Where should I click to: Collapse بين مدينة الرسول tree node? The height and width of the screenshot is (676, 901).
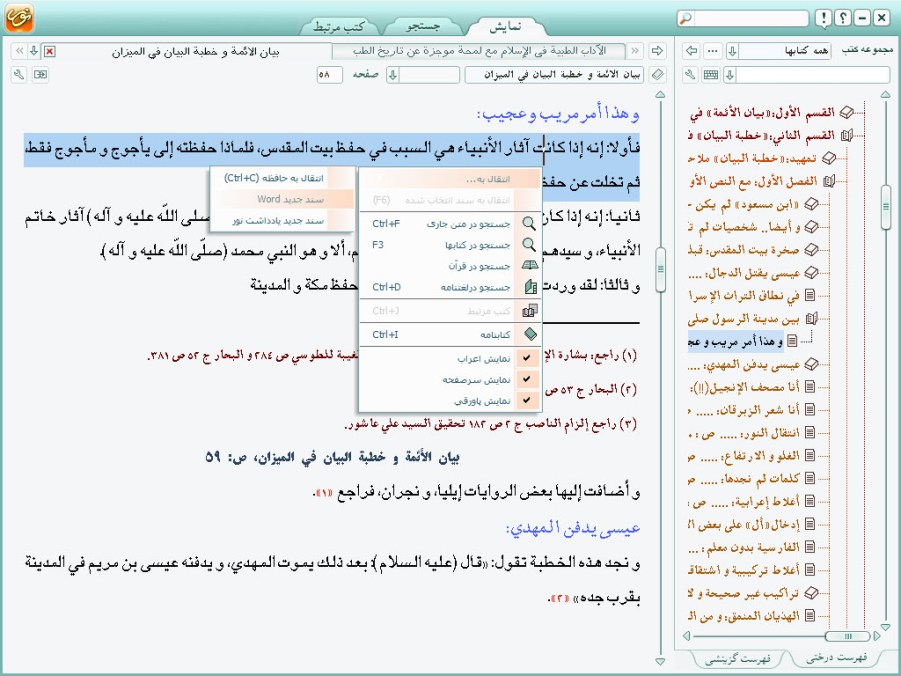coord(811,318)
